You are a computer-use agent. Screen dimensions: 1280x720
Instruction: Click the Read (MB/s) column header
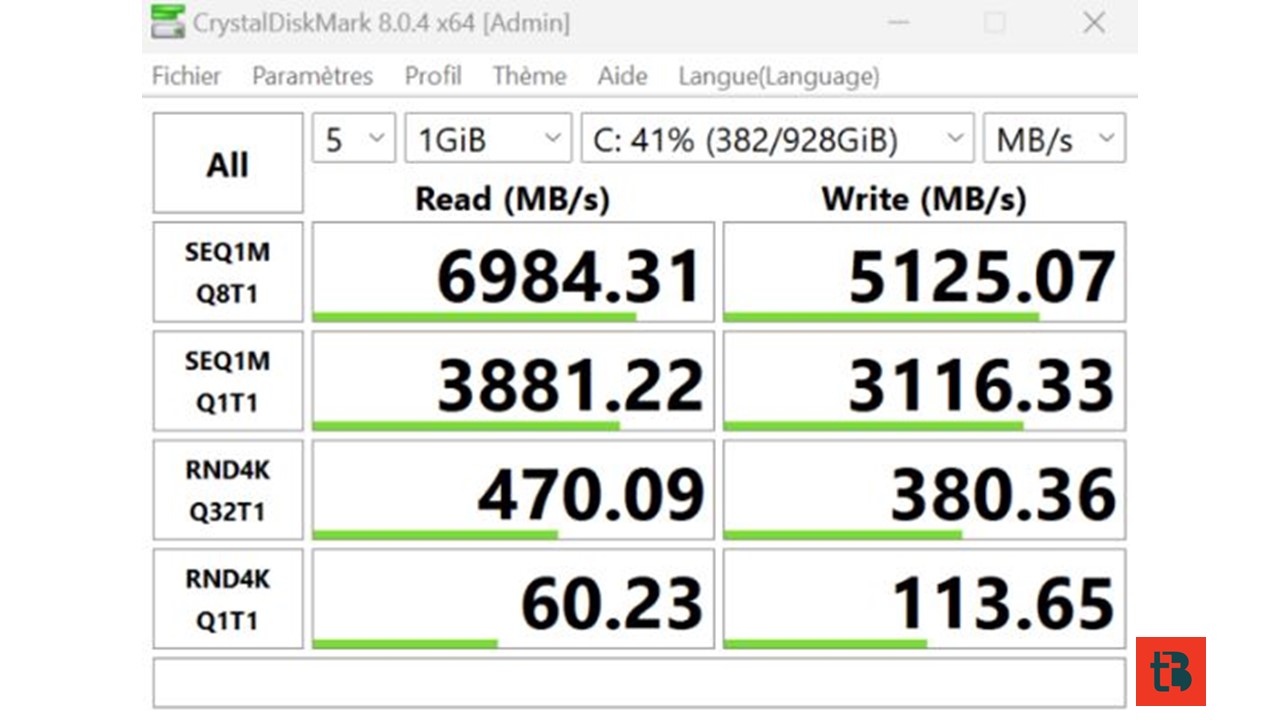(512, 199)
